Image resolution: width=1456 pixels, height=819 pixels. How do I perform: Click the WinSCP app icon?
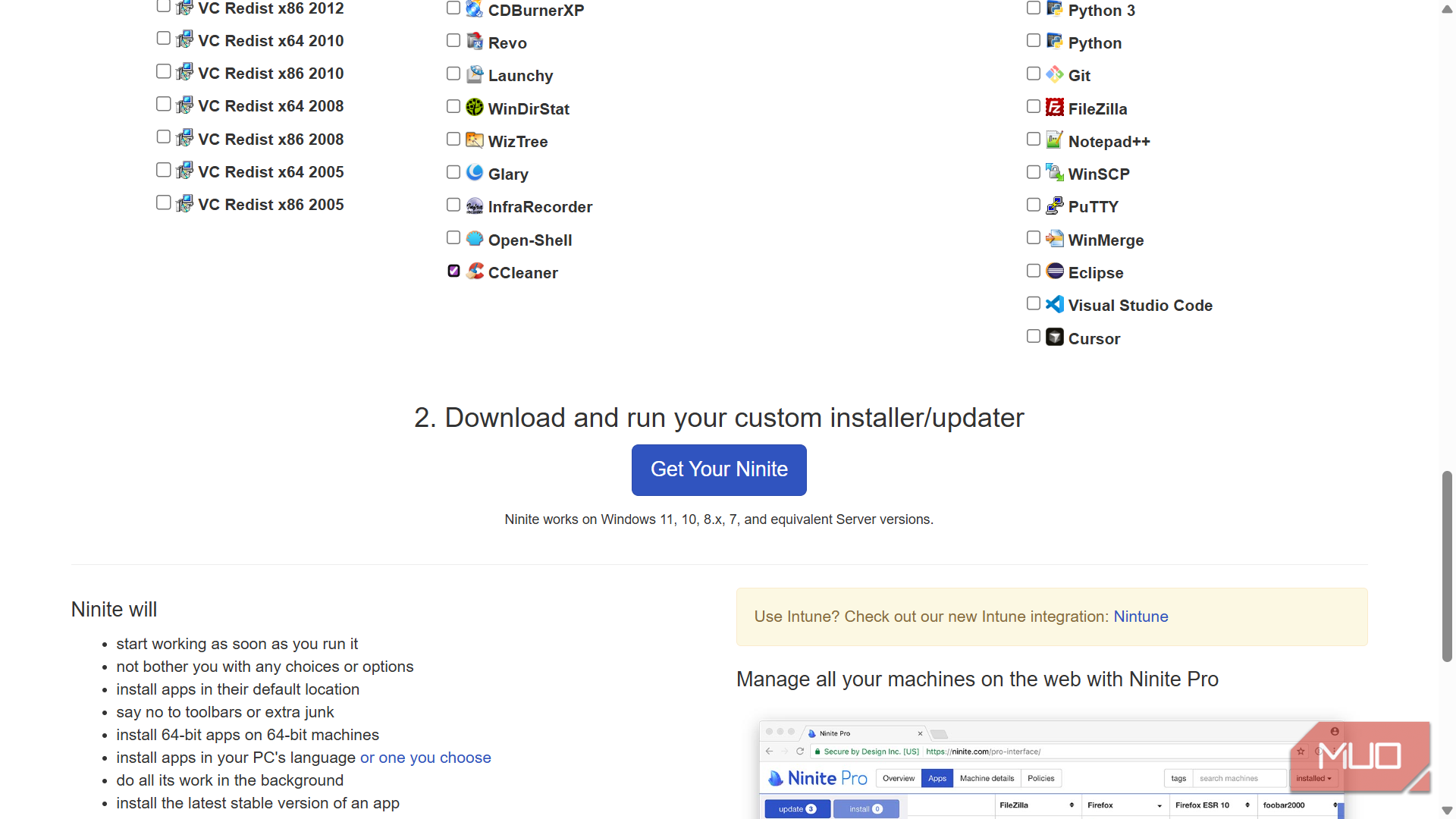(x=1055, y=172)
